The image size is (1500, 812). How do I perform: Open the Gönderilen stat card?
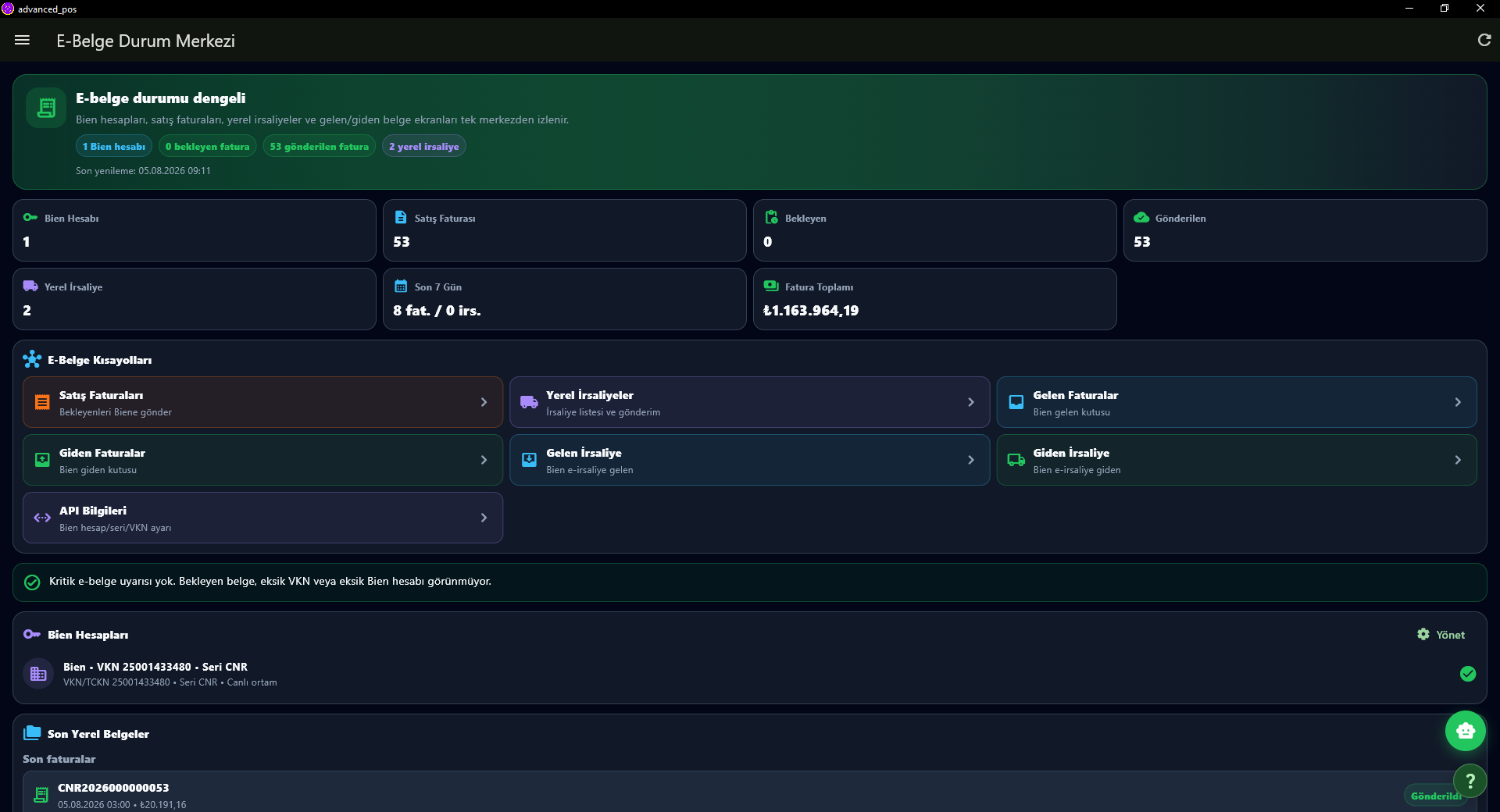tap(1305, 230)
